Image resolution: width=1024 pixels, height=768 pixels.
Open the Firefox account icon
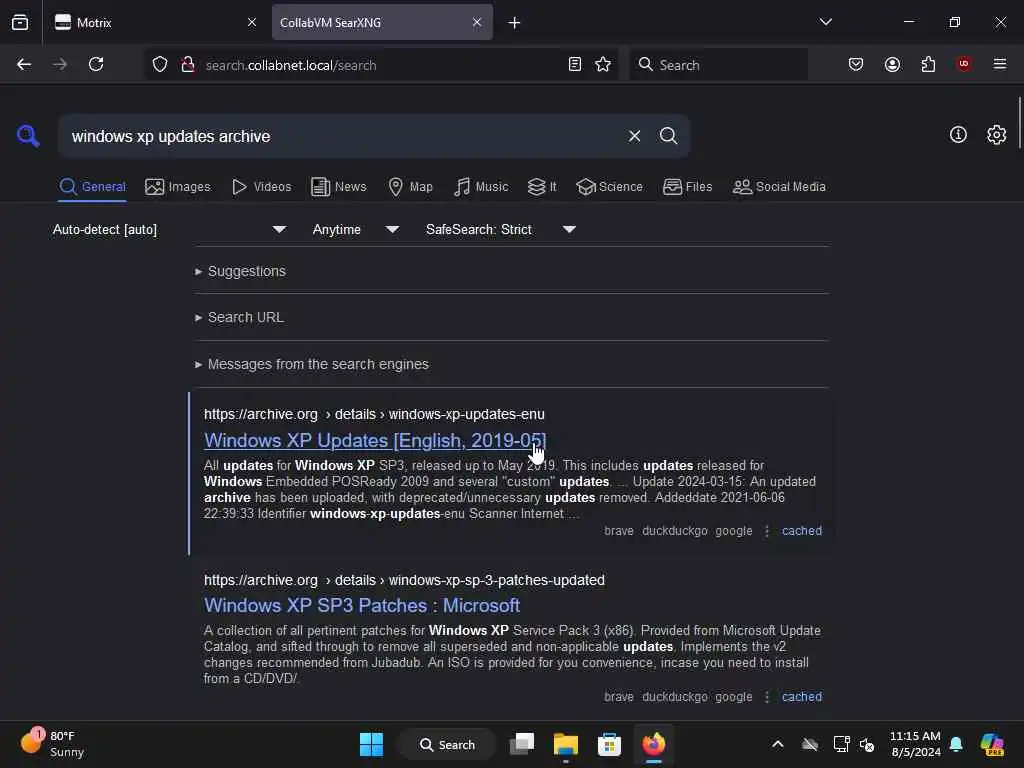[892, 64]
